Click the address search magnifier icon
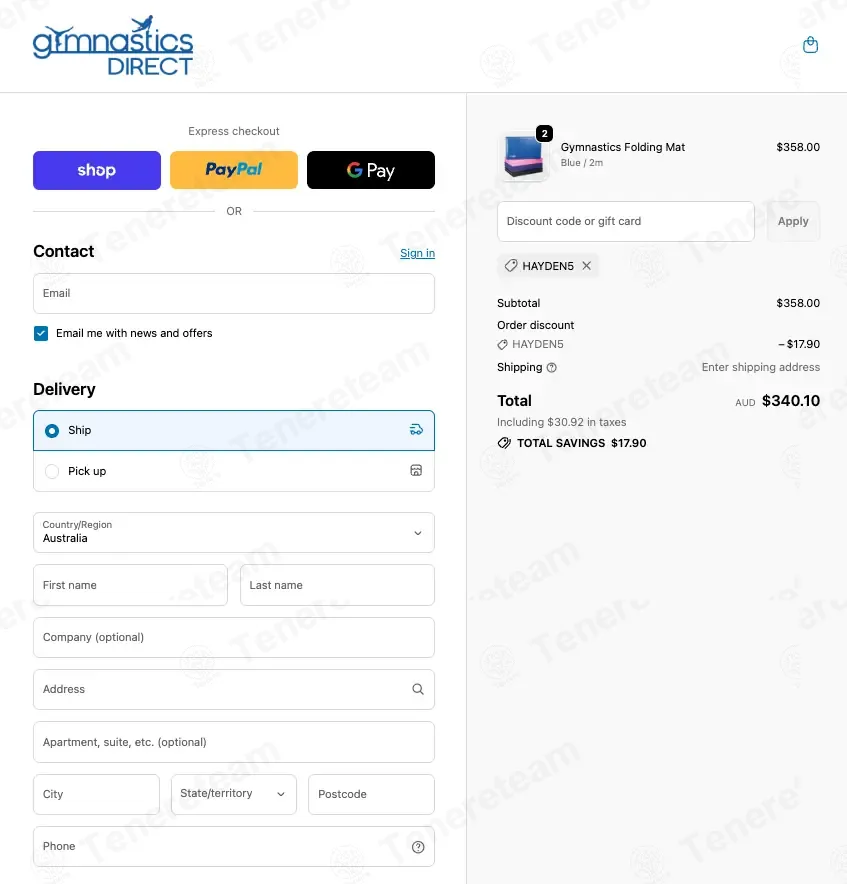The width and height of the screenshot is (847, 884). [x=417, y=689]
